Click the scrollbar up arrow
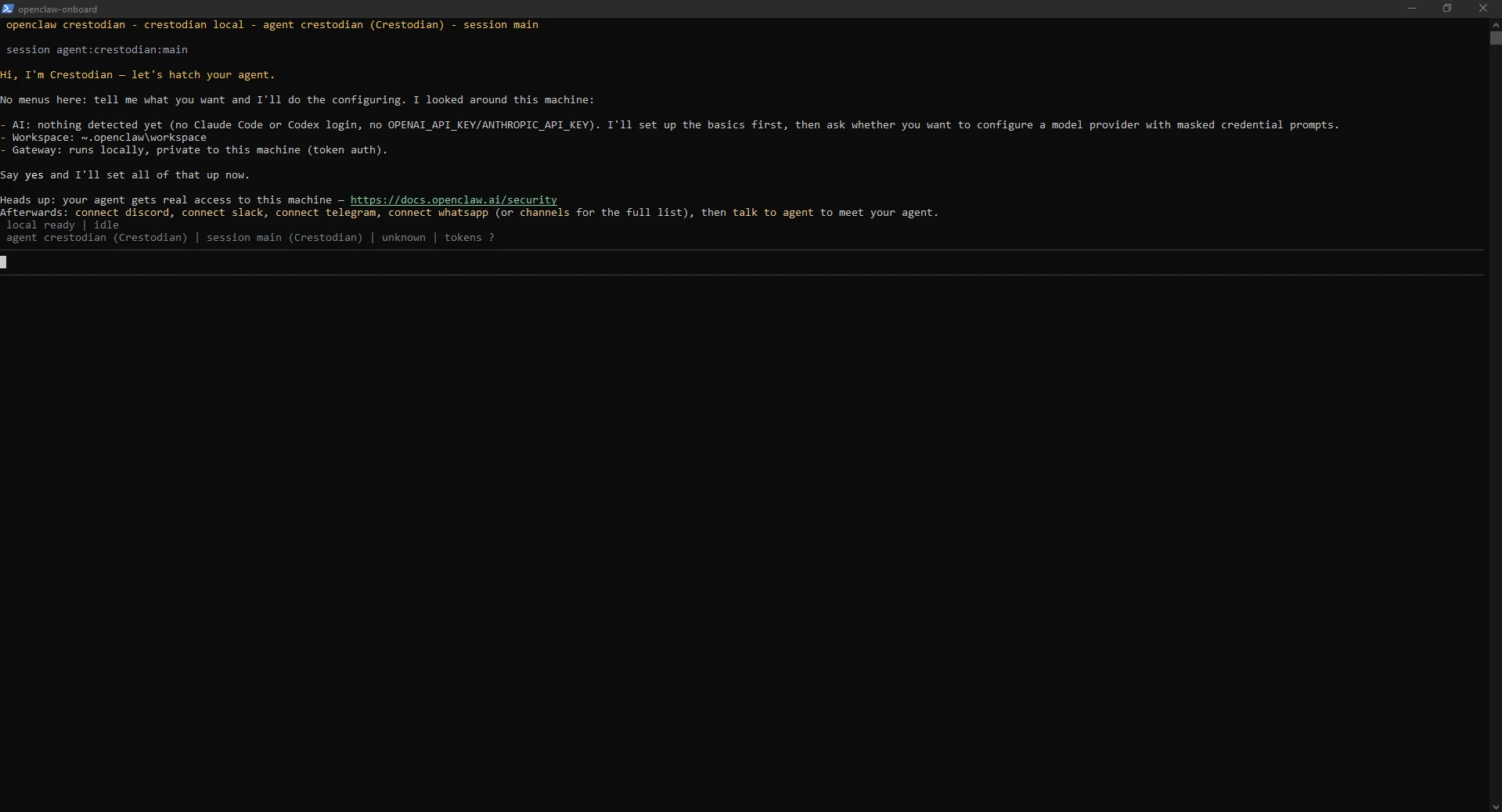The height and width of the screenshot is (812, 1502). click(1495, 25)
